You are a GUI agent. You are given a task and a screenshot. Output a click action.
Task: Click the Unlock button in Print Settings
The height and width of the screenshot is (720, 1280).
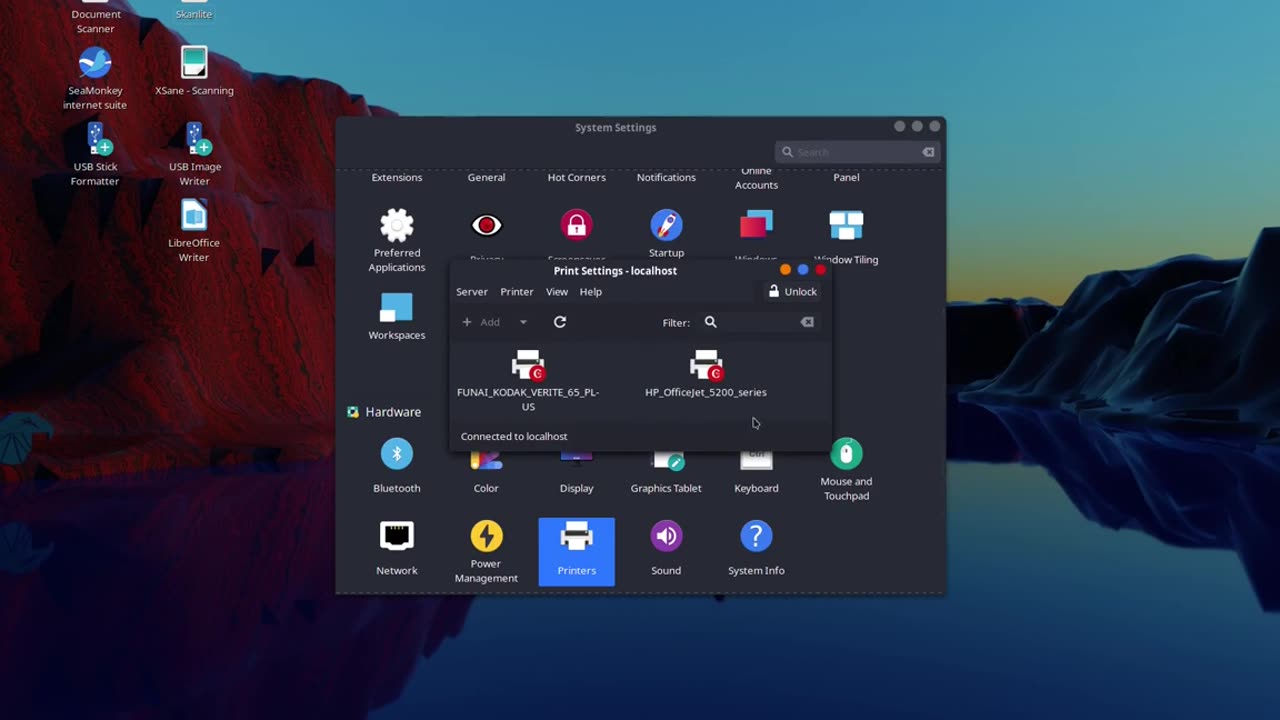point(792,292)
